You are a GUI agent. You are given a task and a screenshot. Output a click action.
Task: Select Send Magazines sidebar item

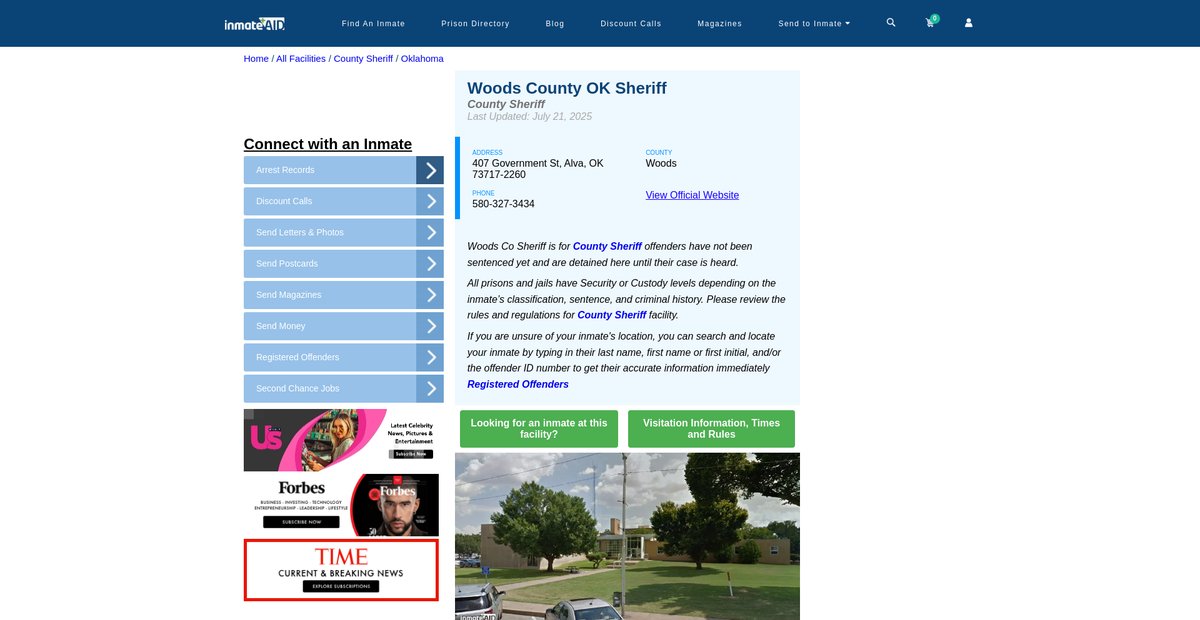coord(330,295)
